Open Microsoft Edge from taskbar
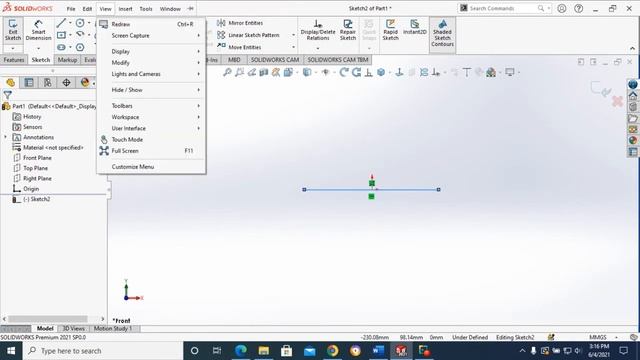This screenshot has width=640, height=360. click(x=241, y=351)
